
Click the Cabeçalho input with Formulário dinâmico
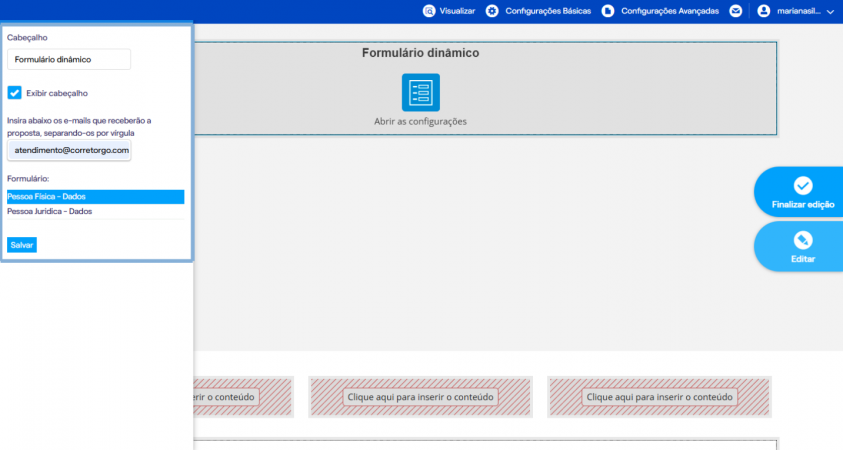pos(69,59)
